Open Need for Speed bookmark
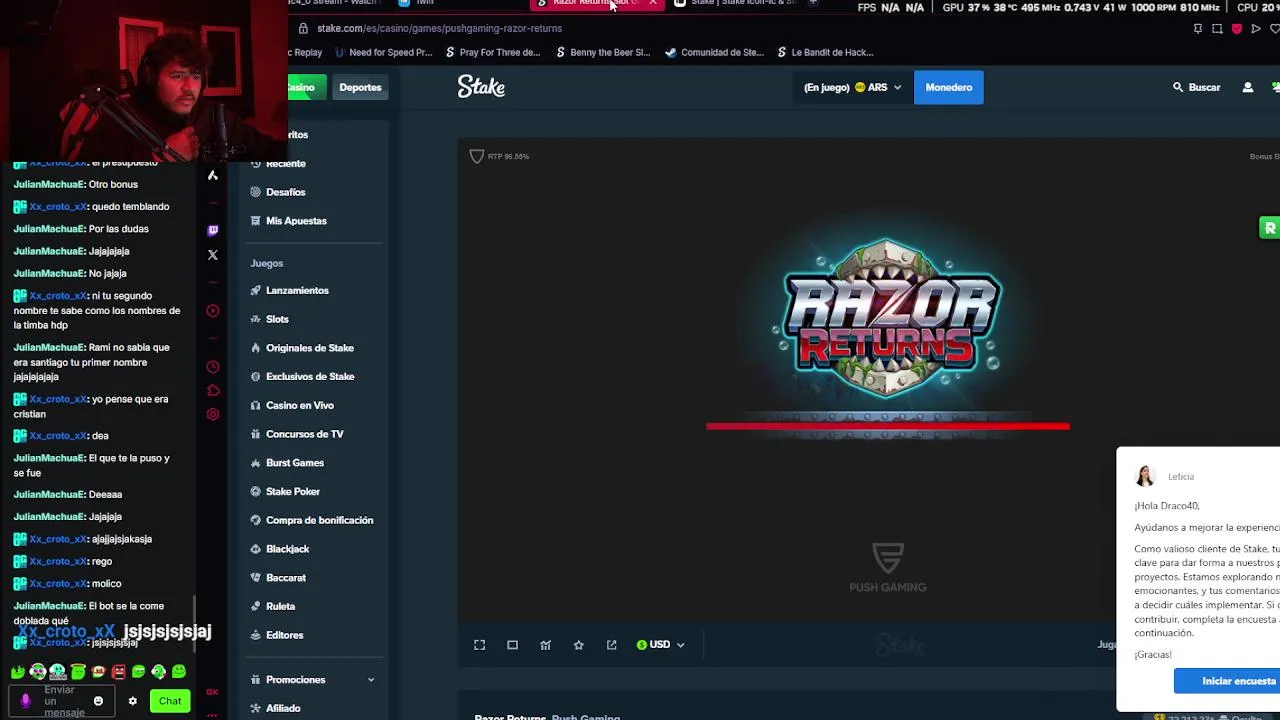1280x720 pixels. click(x=383, y=52)
